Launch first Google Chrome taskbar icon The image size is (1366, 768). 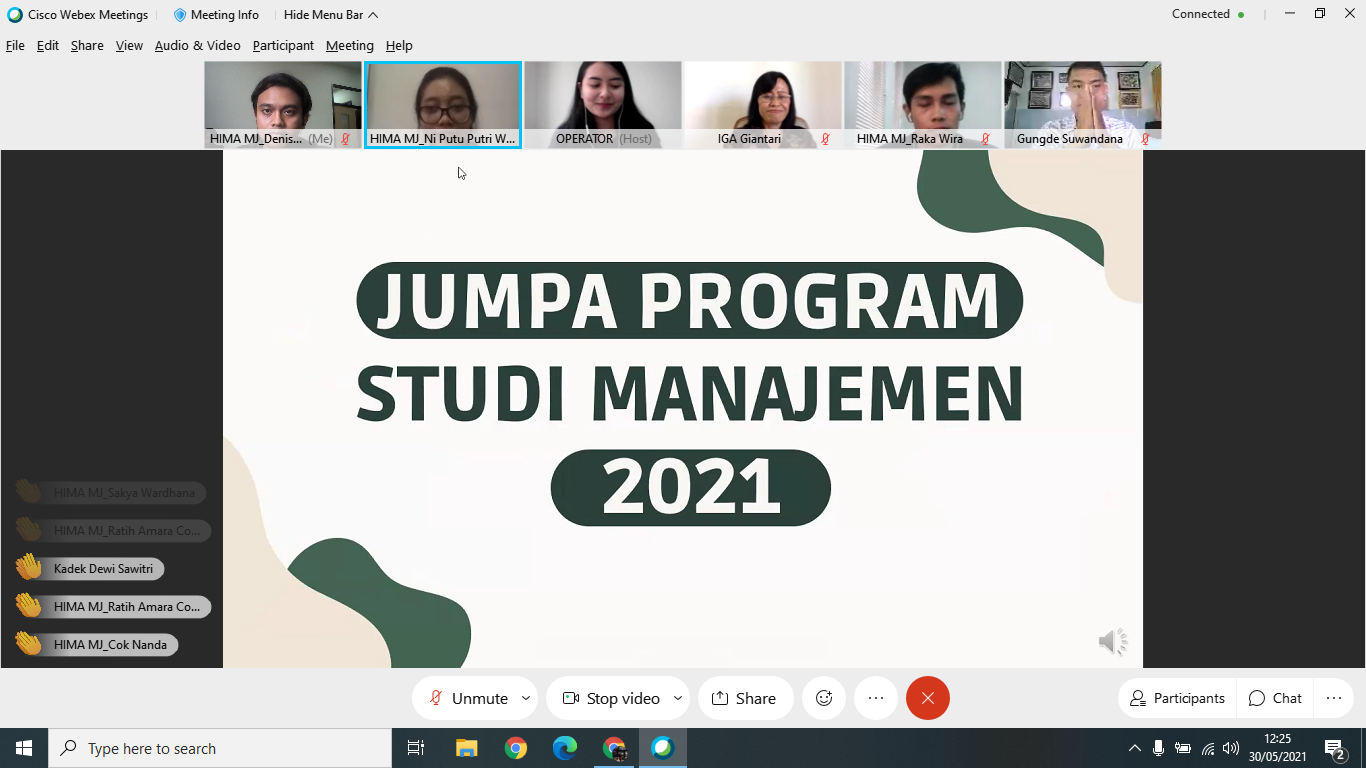pos(516,748)
